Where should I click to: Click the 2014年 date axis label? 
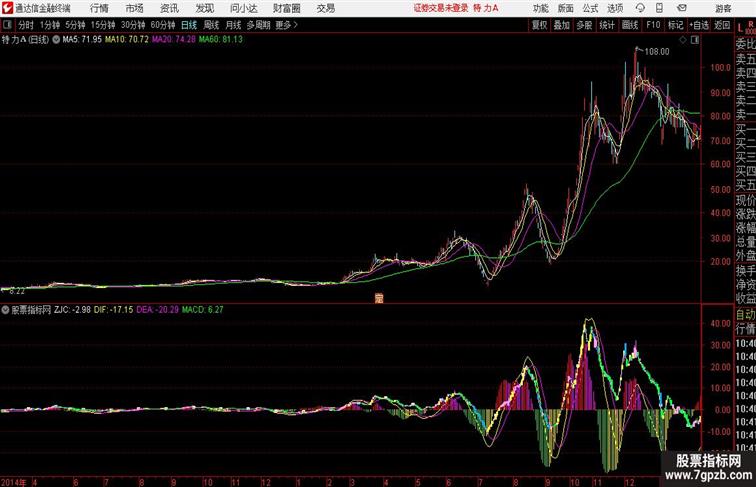[x=14, y=482]
